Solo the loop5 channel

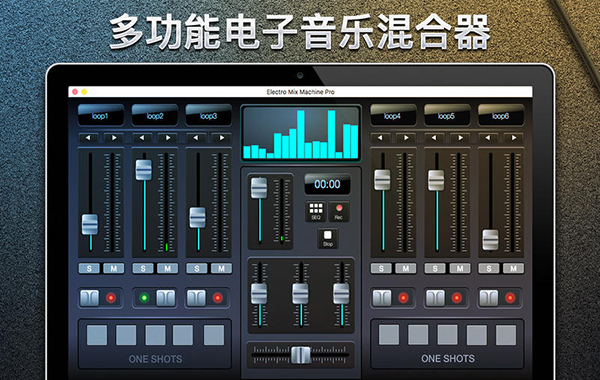tap(435, 268)
